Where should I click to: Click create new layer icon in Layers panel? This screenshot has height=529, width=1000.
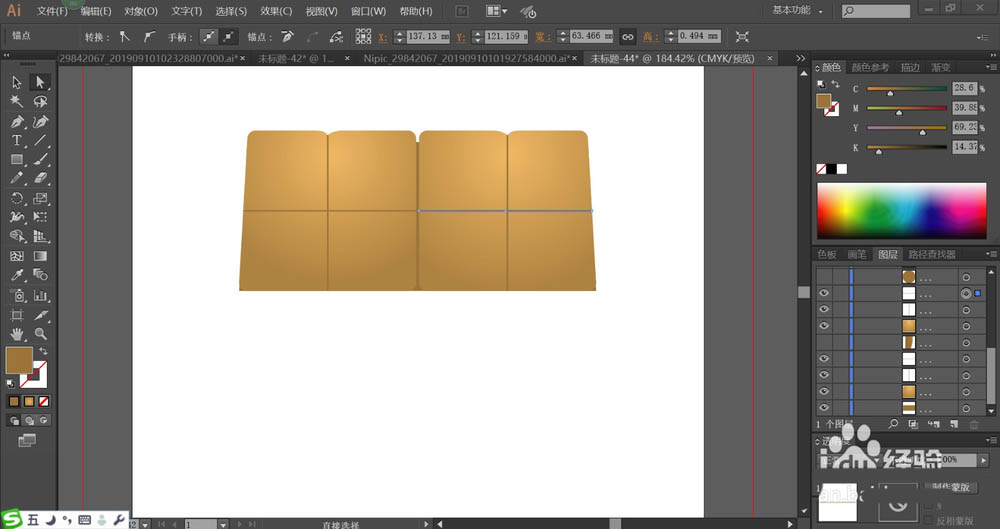point(954,424)
